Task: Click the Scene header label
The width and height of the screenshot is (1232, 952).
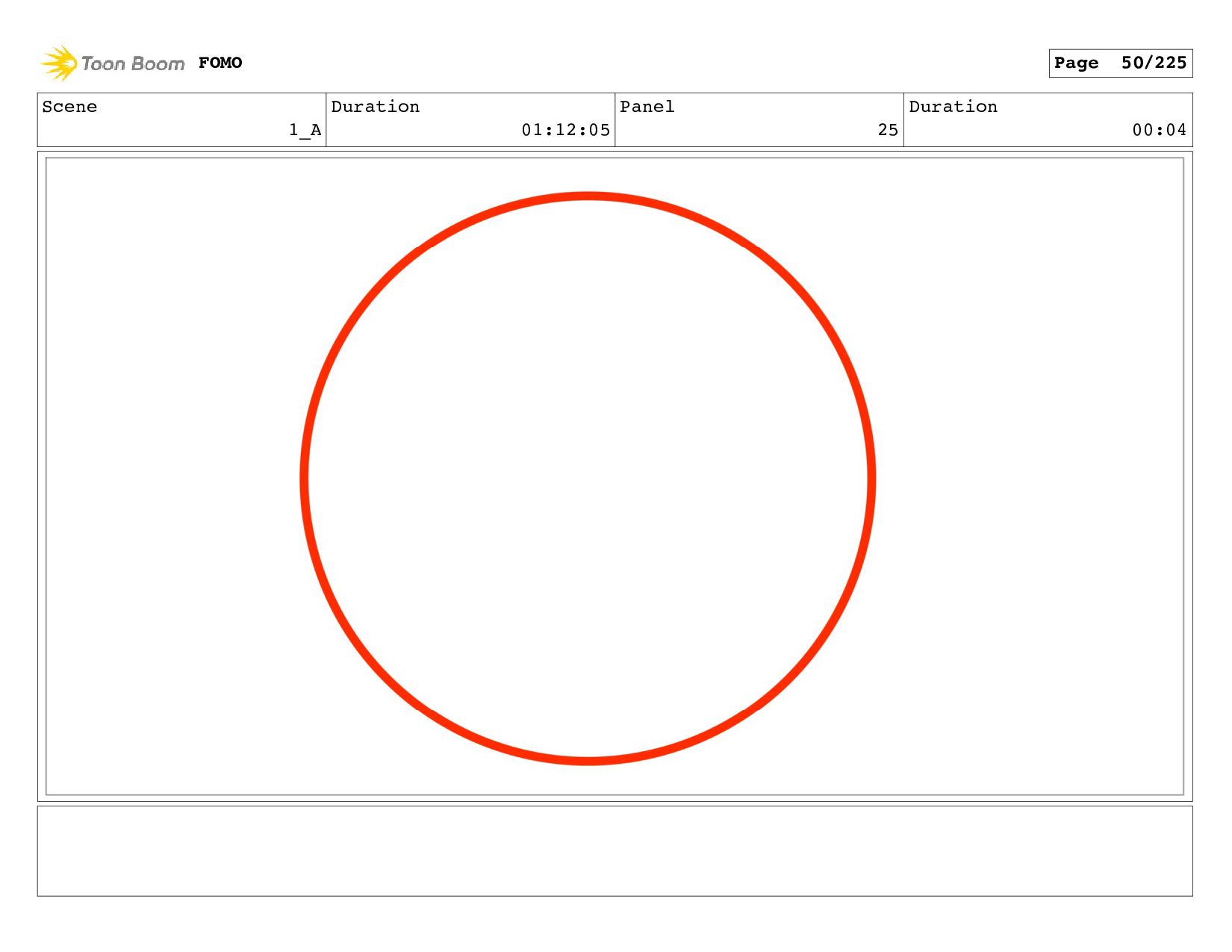Action: coord(69,107)
